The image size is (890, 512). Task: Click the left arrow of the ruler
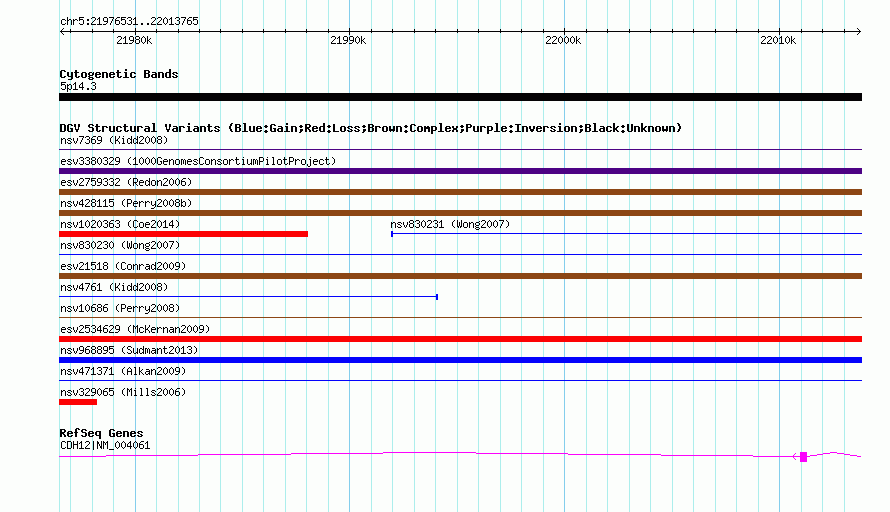(x=62, y=31)
